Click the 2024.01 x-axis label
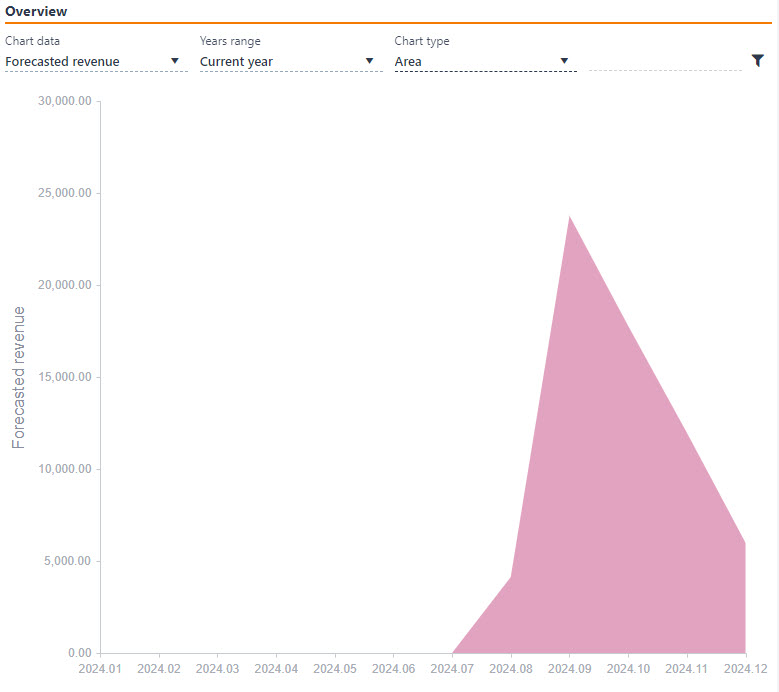Screen dimensions: 779x692 (100, 668)
